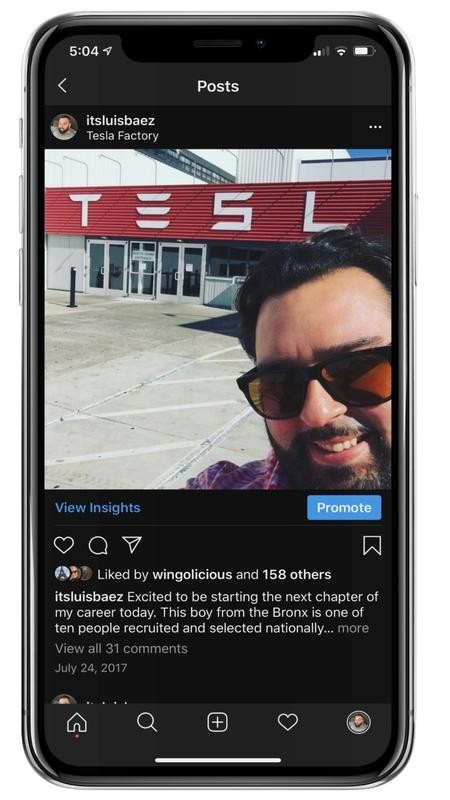450x800 pixels.
Task: Open wingolicious profile from likes line
Action: 192,574
